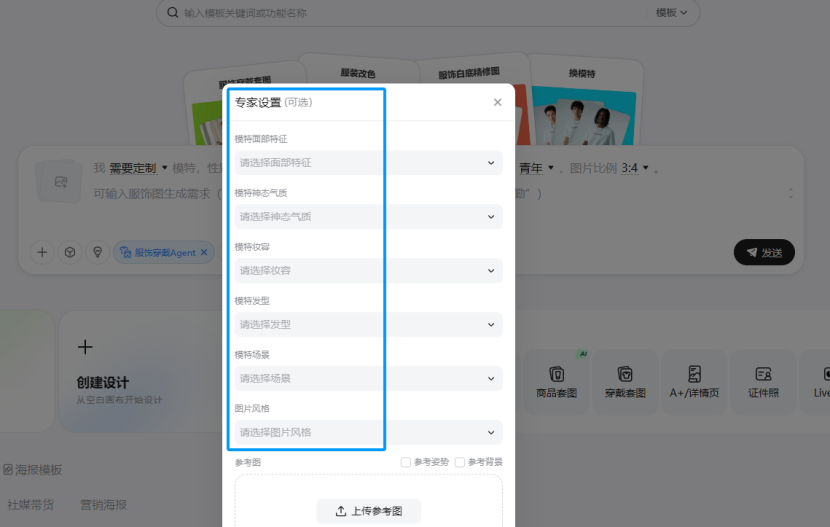The image size is (830, 527).
Task: Click the plus icon in the prompt toolbar
Action: (x=42, y=253)
